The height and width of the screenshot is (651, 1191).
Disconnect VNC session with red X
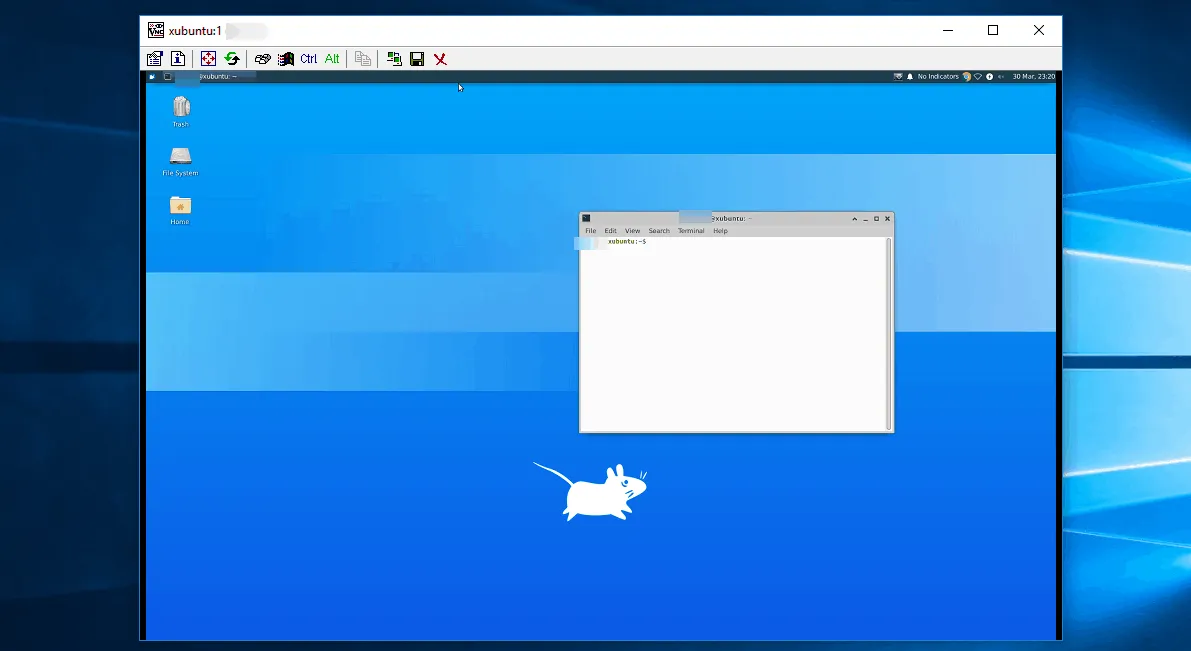441,58
